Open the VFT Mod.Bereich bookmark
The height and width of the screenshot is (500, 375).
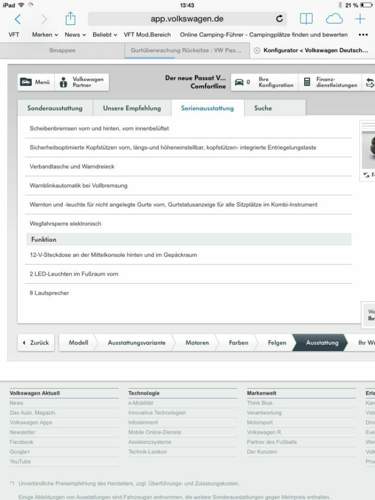point(147,35)
